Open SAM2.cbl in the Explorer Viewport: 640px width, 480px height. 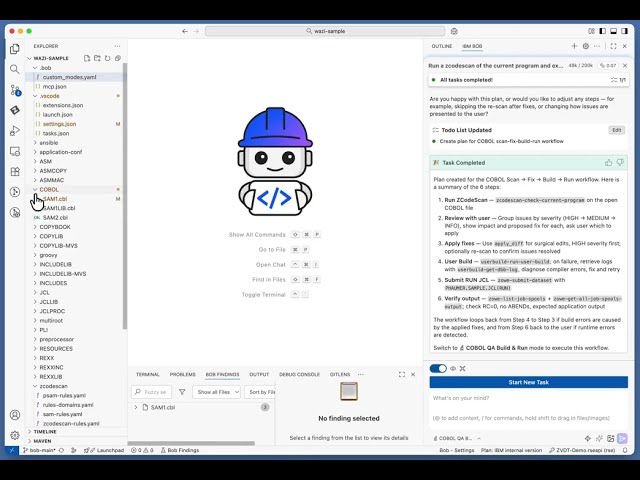pyautogui.click(x=55, y=218)
